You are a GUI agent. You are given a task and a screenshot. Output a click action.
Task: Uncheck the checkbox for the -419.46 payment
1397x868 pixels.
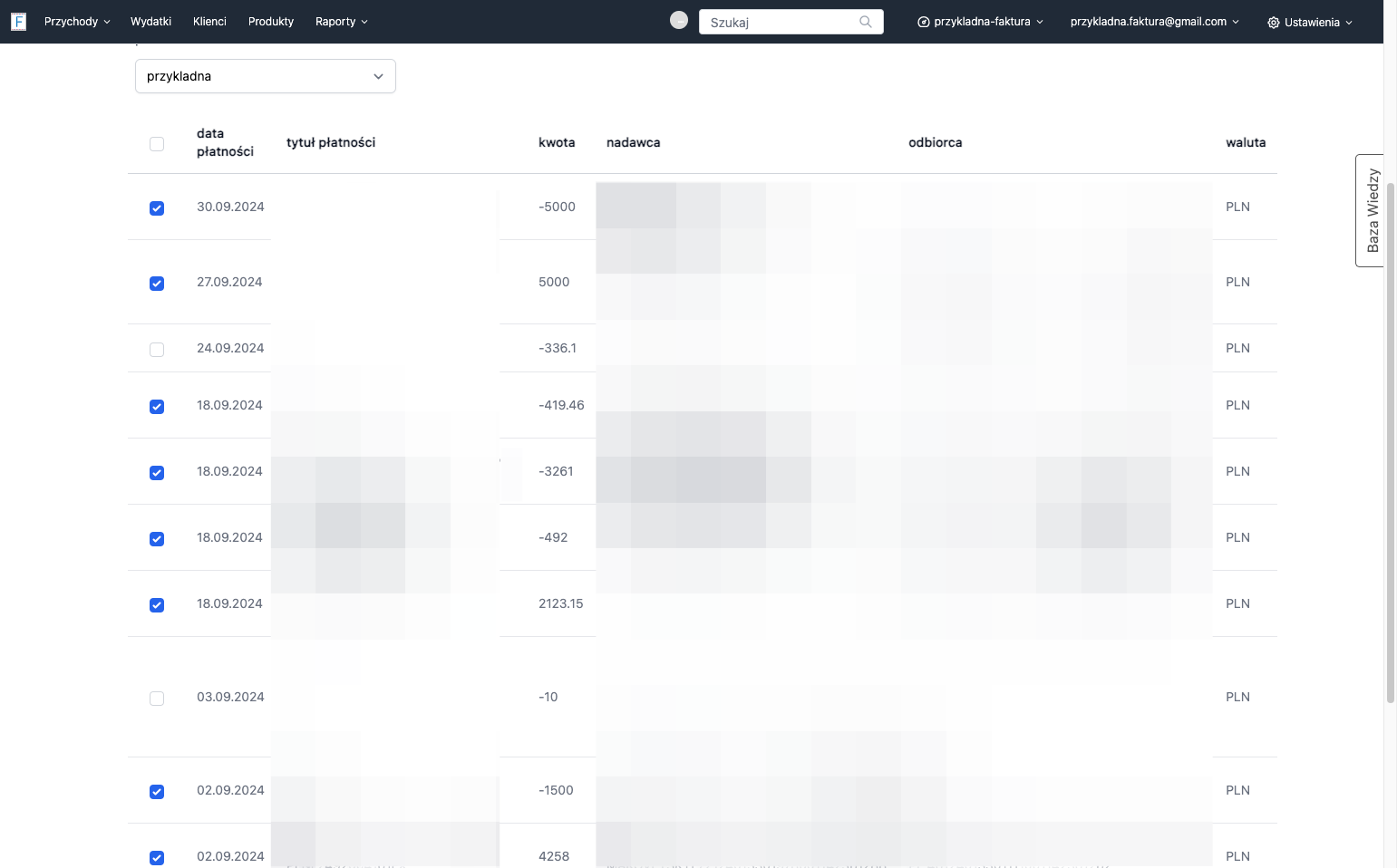click(157, 407)
